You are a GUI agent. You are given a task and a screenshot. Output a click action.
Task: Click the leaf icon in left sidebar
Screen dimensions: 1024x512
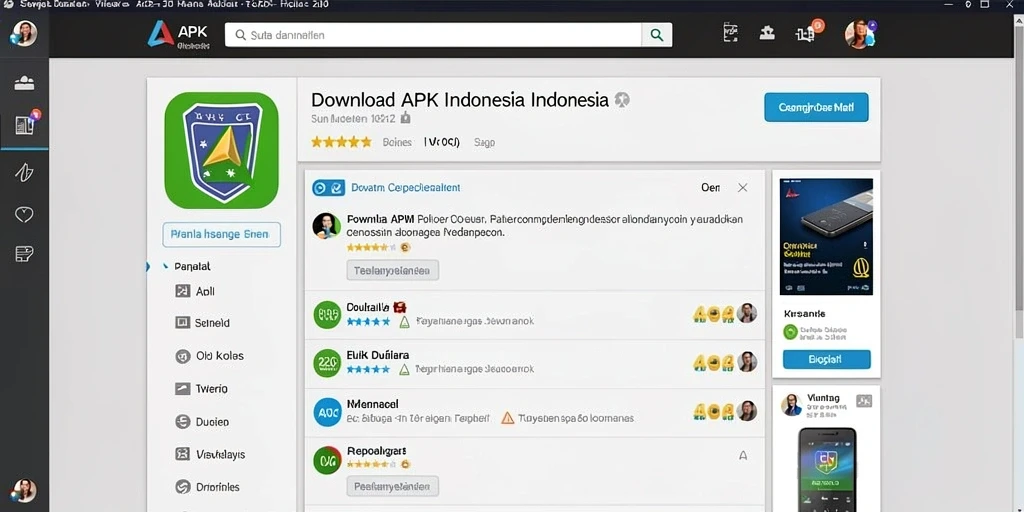24,172
